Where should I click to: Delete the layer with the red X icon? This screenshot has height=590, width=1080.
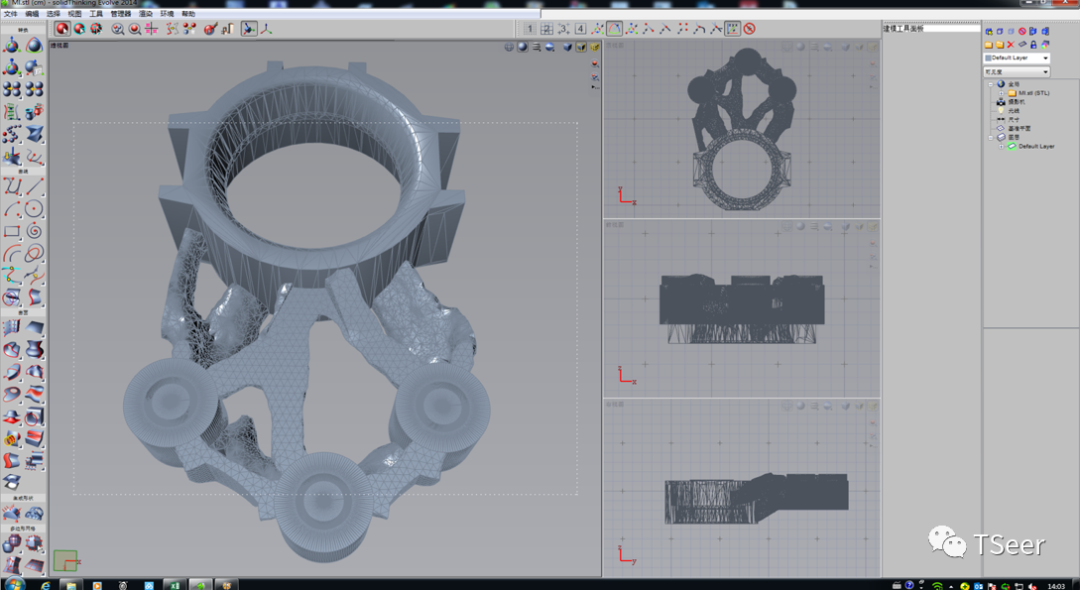(x=1010, y=44)
